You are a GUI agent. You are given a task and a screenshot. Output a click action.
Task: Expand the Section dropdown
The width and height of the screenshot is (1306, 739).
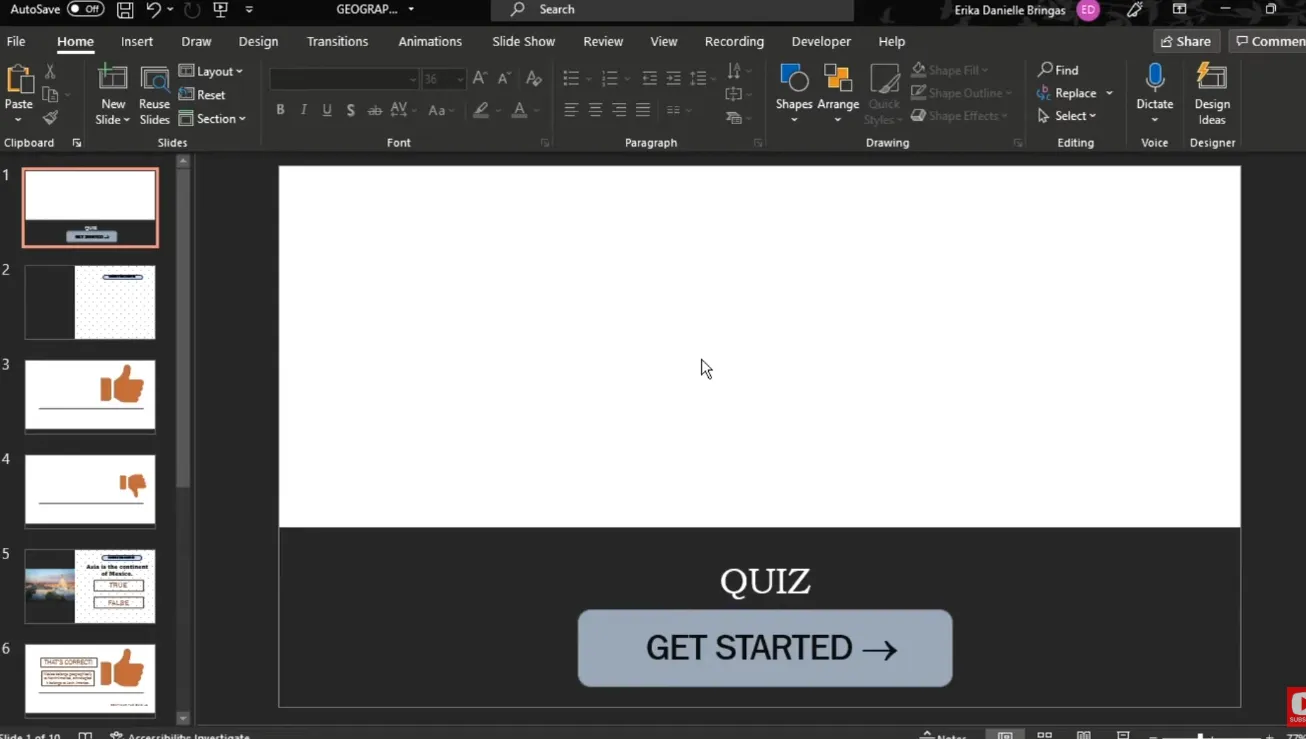(x=213, y=118)
